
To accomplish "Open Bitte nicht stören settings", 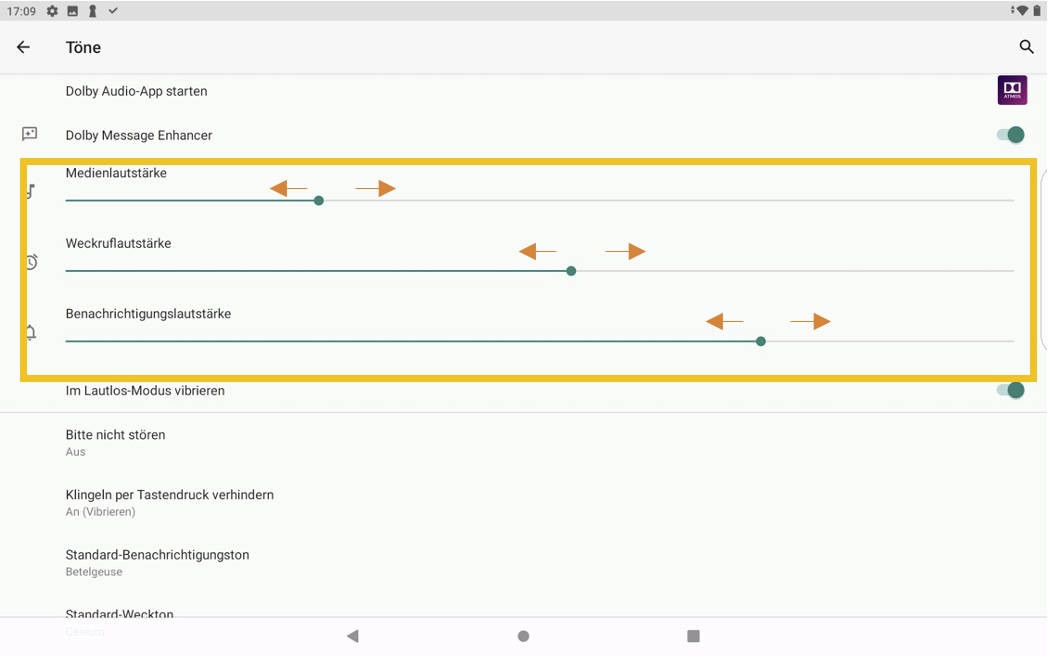I will (115, 442).
